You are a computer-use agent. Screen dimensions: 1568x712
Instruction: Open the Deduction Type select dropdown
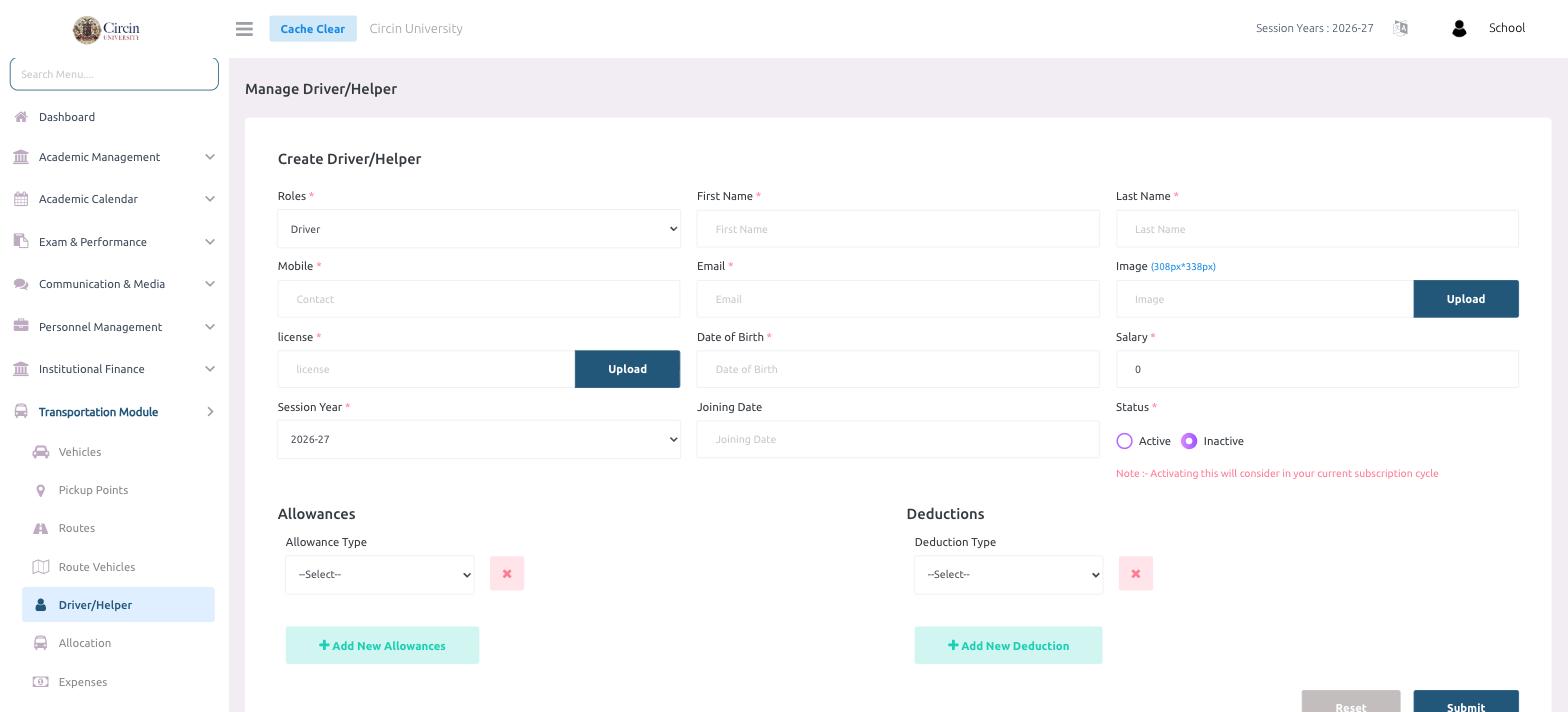[x=1008, y=575]
